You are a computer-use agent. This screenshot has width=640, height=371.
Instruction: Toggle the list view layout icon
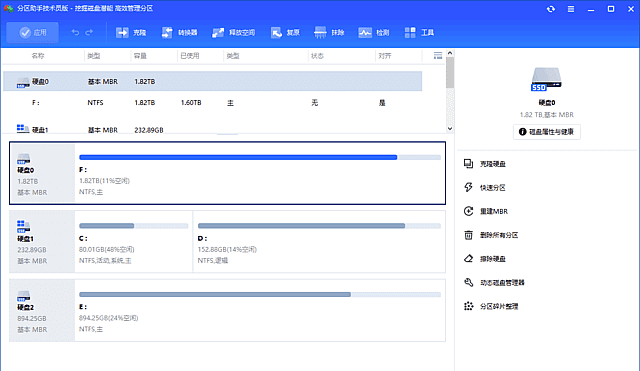pos(438,56)
